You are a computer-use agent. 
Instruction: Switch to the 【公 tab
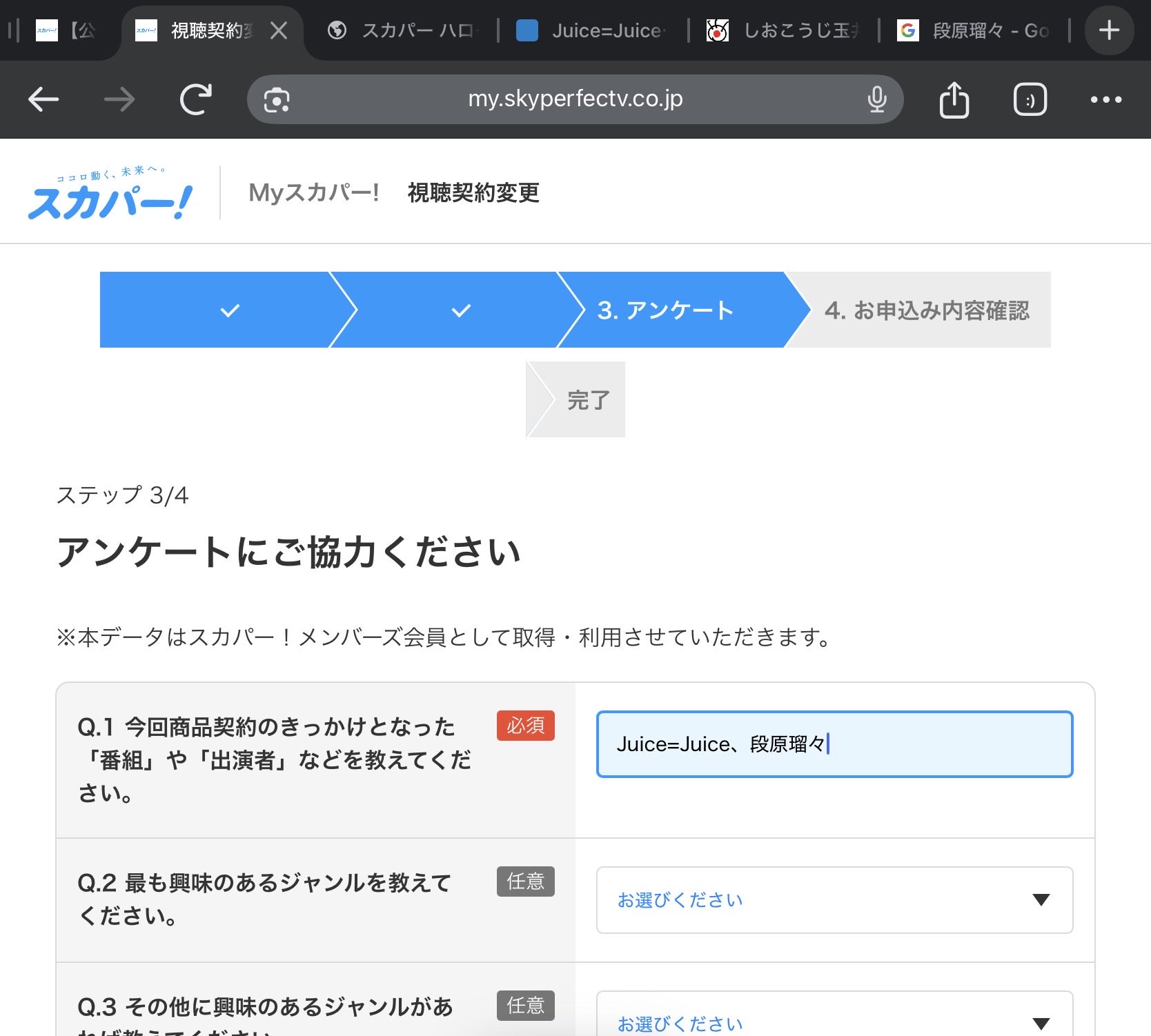point(66,30)
